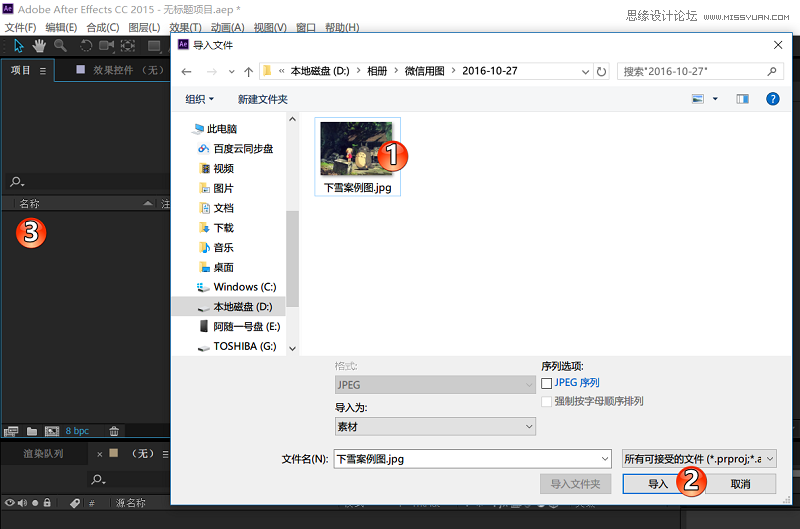The width and height of the screenshot is (800, 529).
Task: Open the 导入为 素材 dropdown
Action: click(435, 427)
